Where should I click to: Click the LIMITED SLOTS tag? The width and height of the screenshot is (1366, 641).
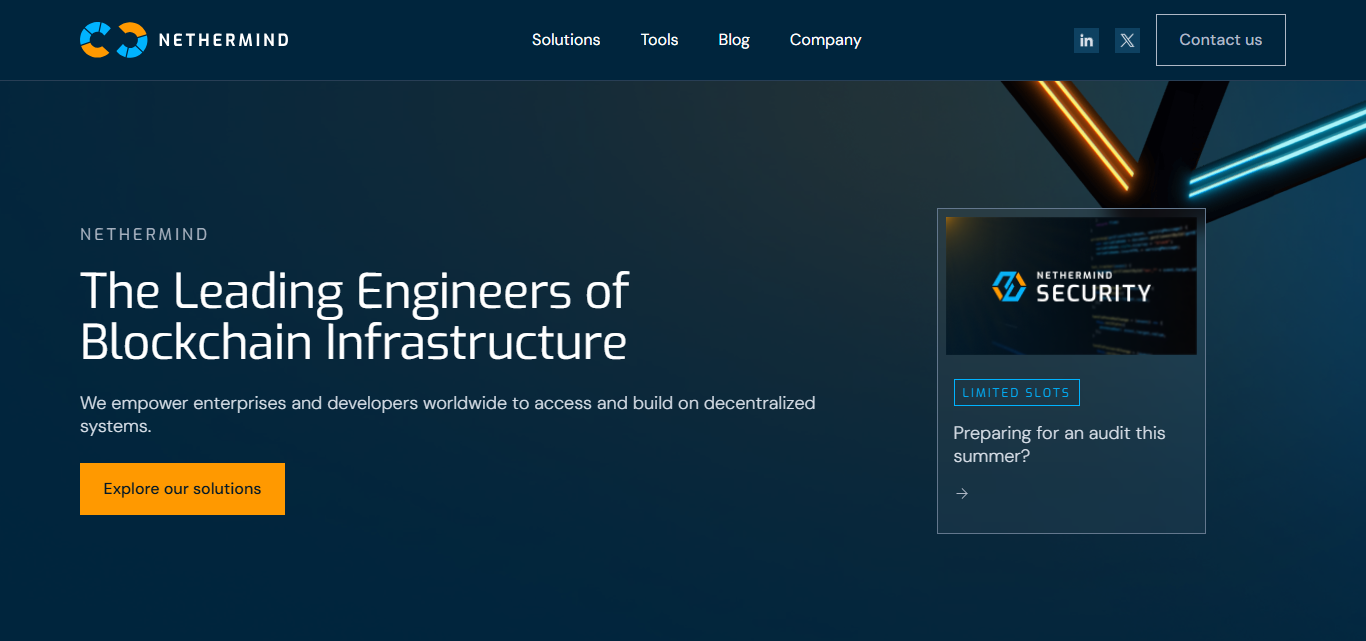click(1016, 393)
